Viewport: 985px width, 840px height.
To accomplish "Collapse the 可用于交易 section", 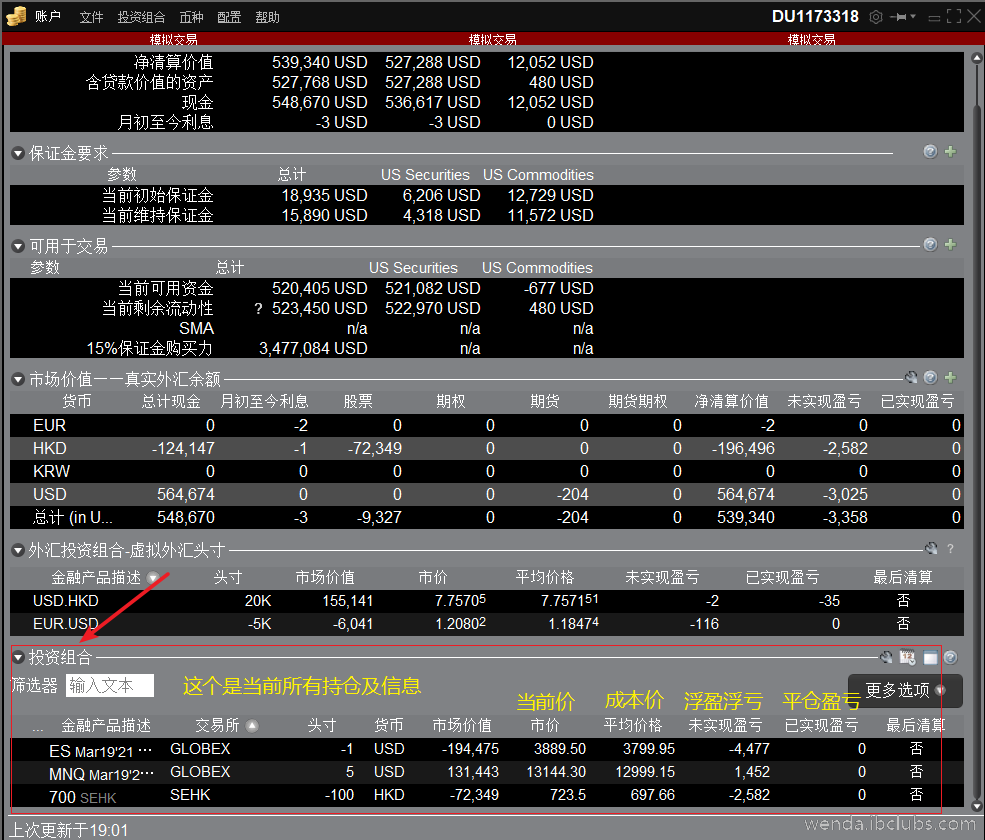I will click(x=18, y=246).
